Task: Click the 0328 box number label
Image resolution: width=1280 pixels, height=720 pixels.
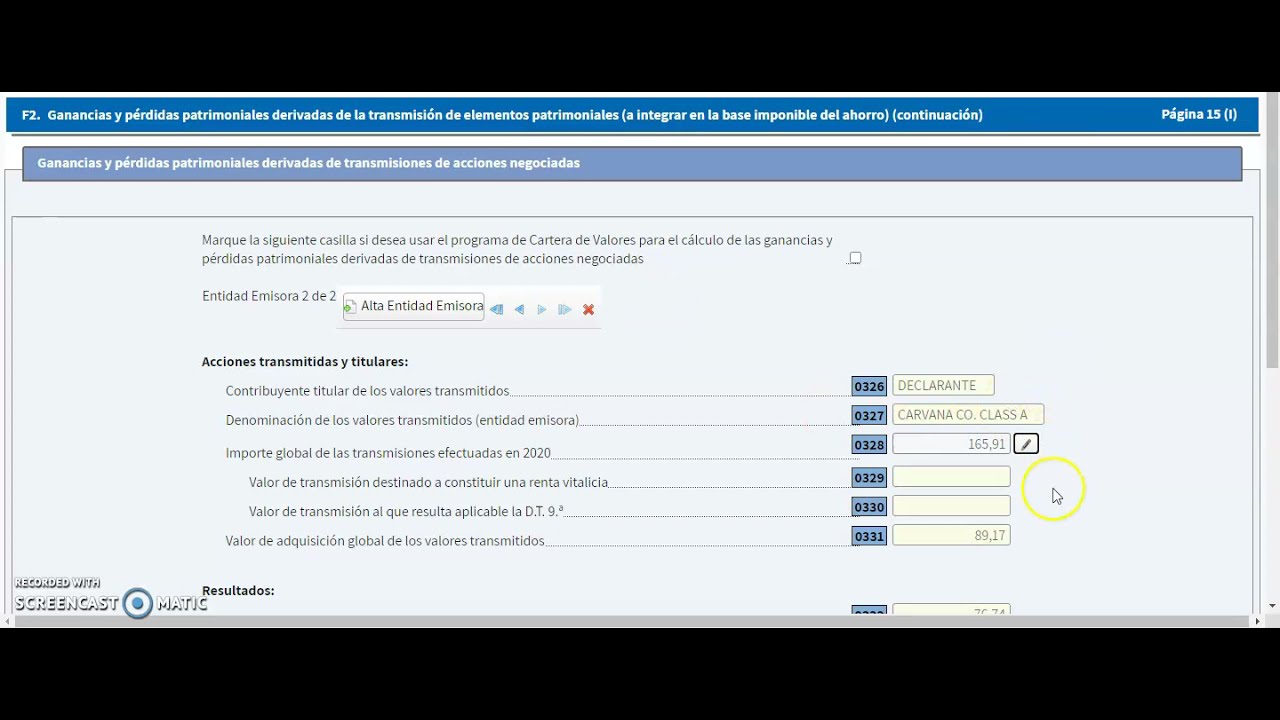Action: 869,445
